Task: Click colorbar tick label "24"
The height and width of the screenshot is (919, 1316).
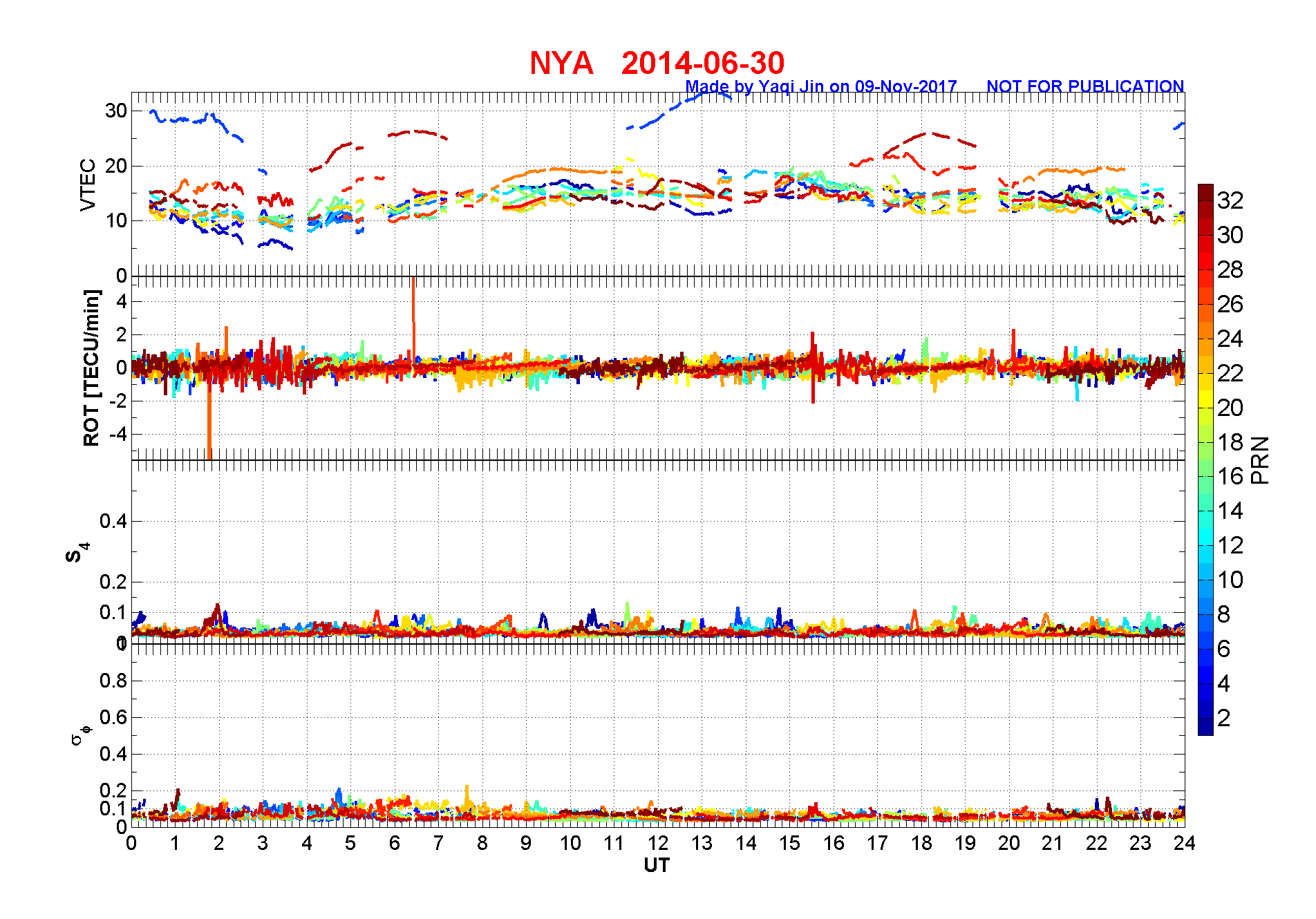Action: pyautogui.click(x=1230, y=339)
